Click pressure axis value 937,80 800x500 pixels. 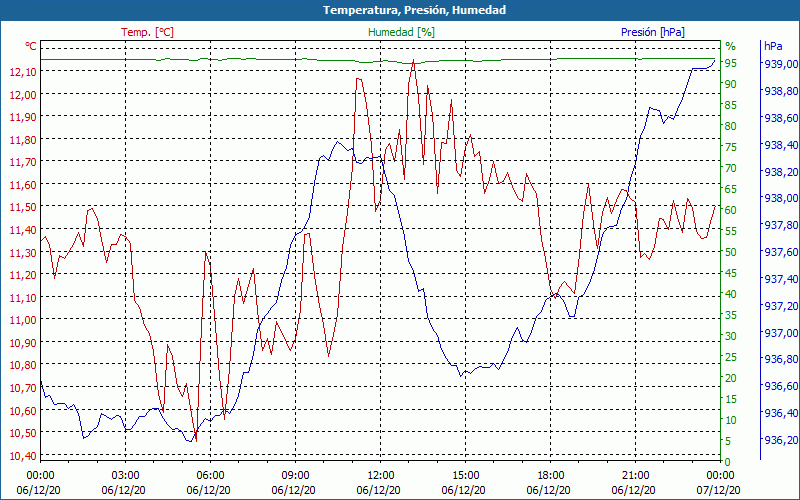pyautogui.click(x=779, y=225)
